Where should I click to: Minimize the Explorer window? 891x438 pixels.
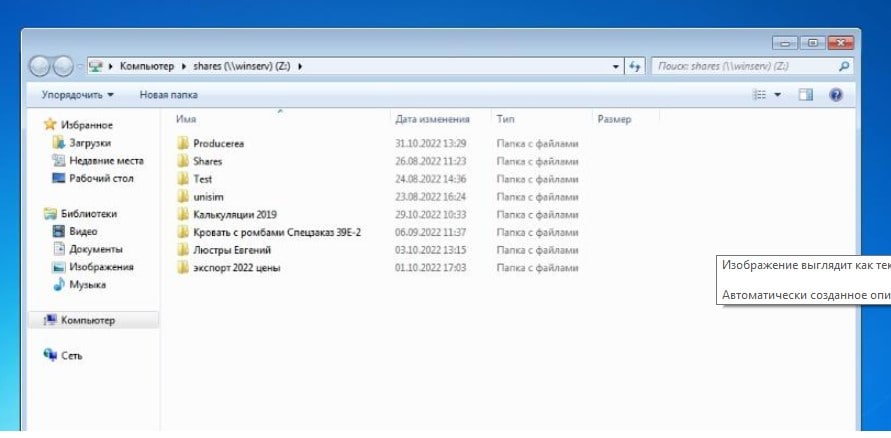785,43
